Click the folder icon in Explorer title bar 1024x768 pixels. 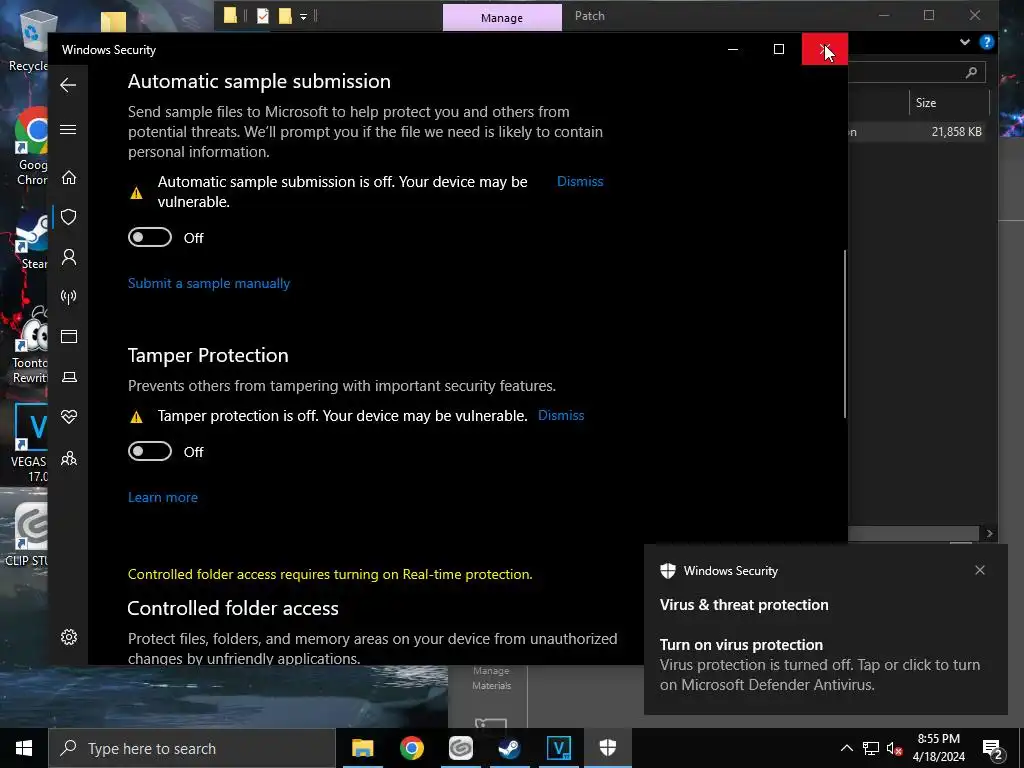230,16
